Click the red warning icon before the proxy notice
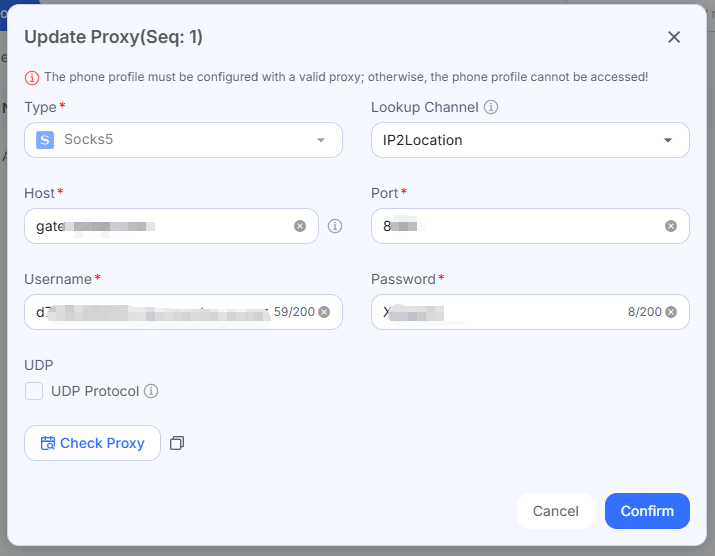This screenshot has width=715, height=556. pyautogui.click(x=31, y=78)
